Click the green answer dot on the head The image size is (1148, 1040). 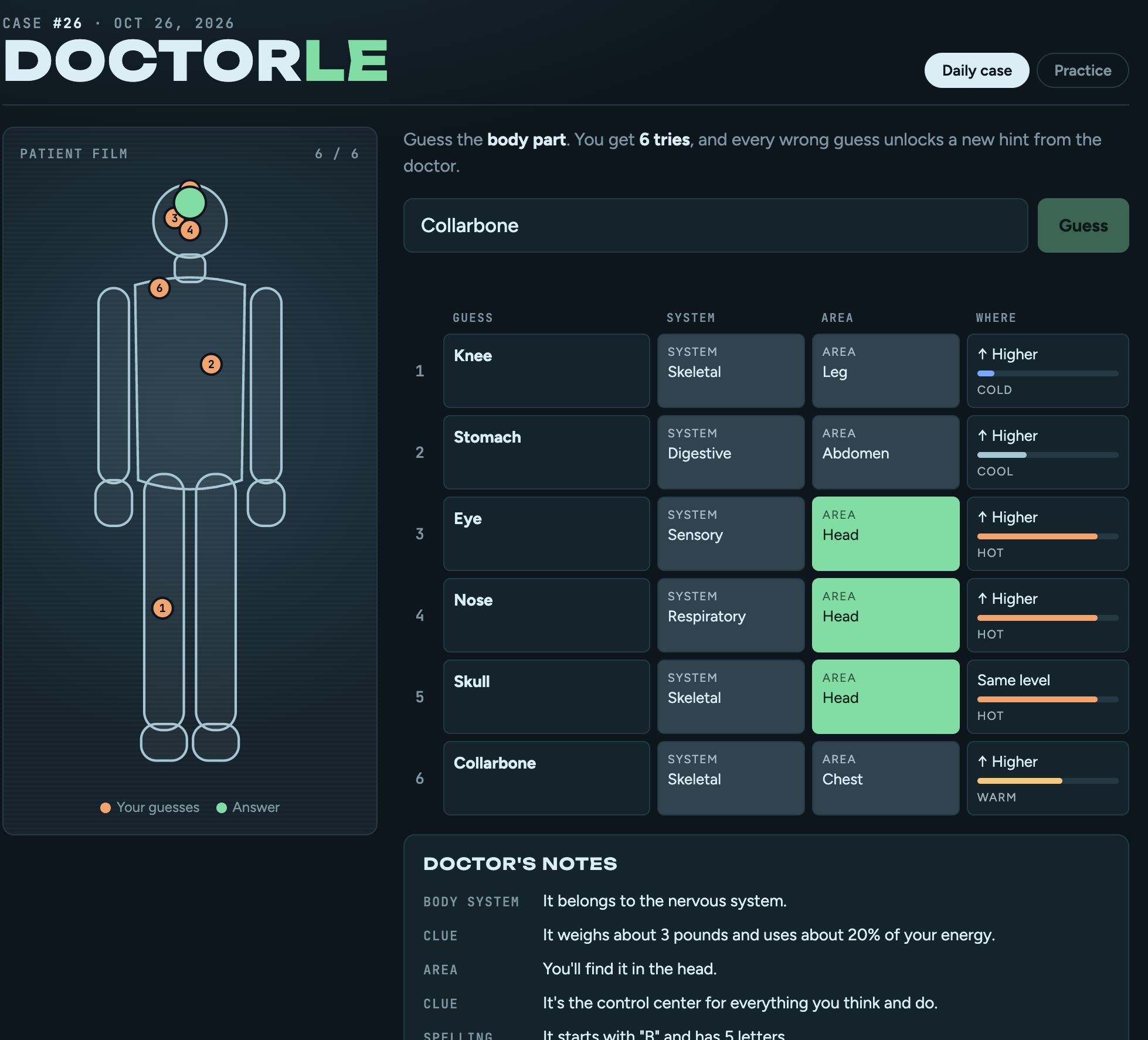(190, 203)
